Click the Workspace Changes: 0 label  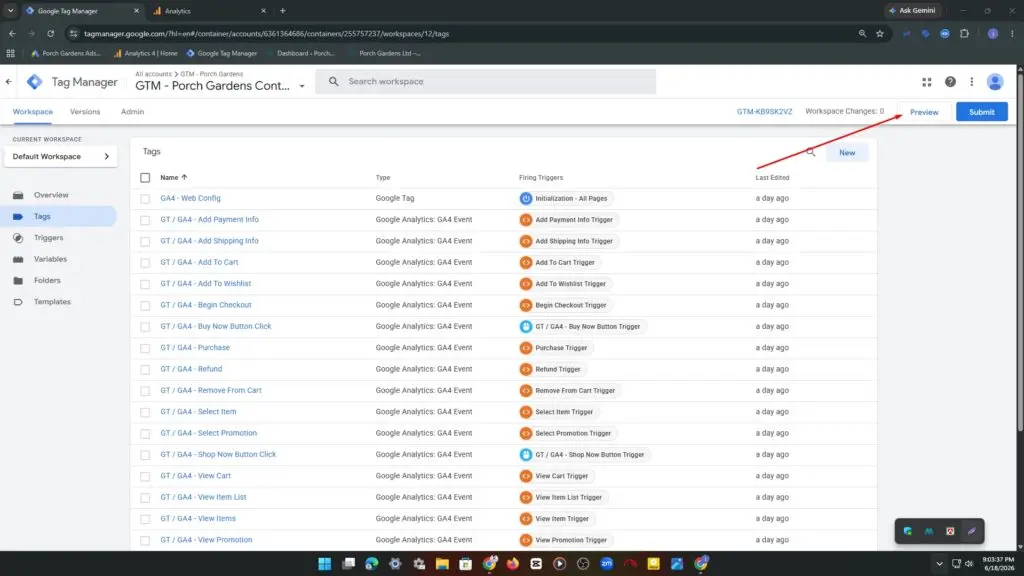[844, 111]
